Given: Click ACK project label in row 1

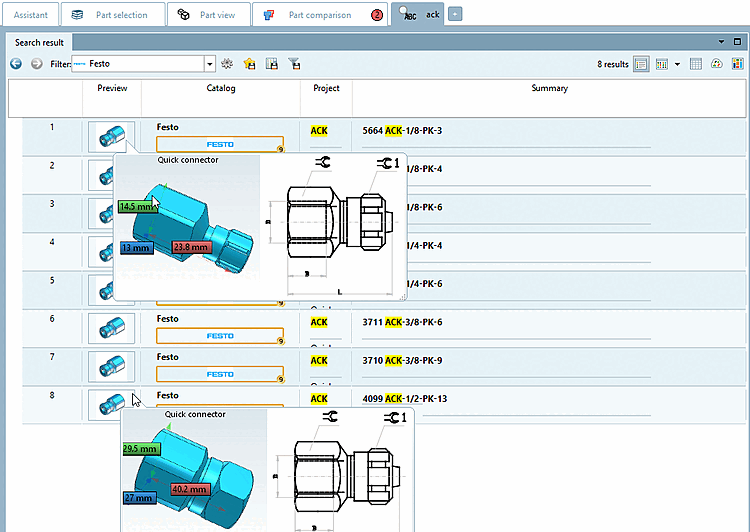Looking at the screenshot, I should (x=319, y=131).
